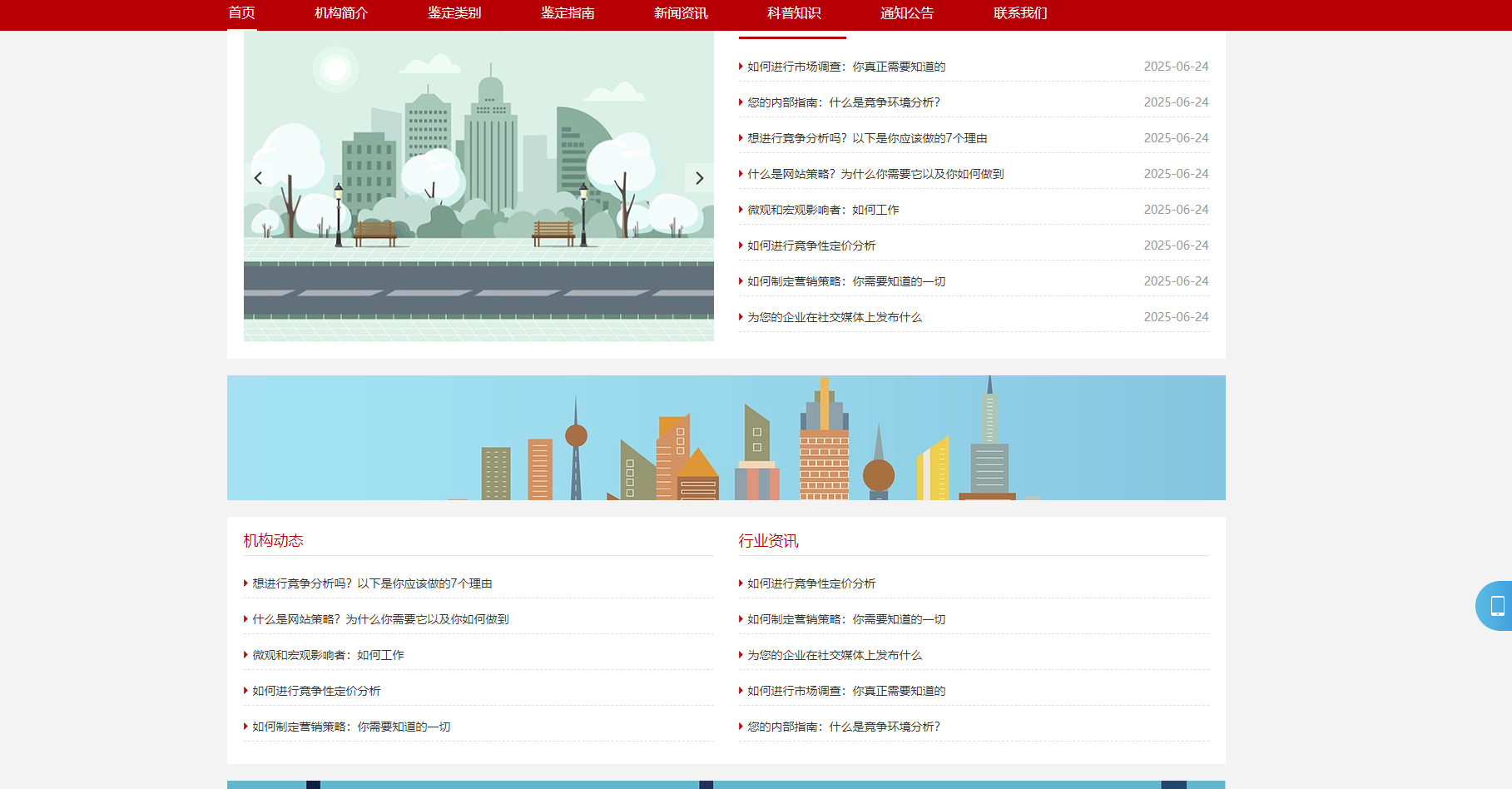Click 科普知识 in the navigation bar
This screenshot has width=1512, height=789.
[794, 13]
